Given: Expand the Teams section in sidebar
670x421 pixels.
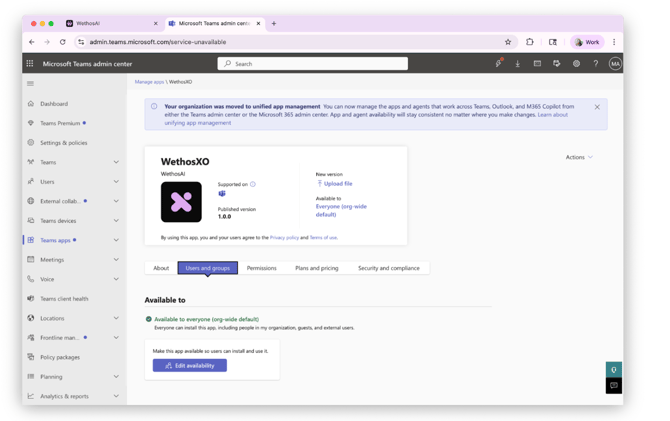Looking at the screenshot, I should [116, 162].
